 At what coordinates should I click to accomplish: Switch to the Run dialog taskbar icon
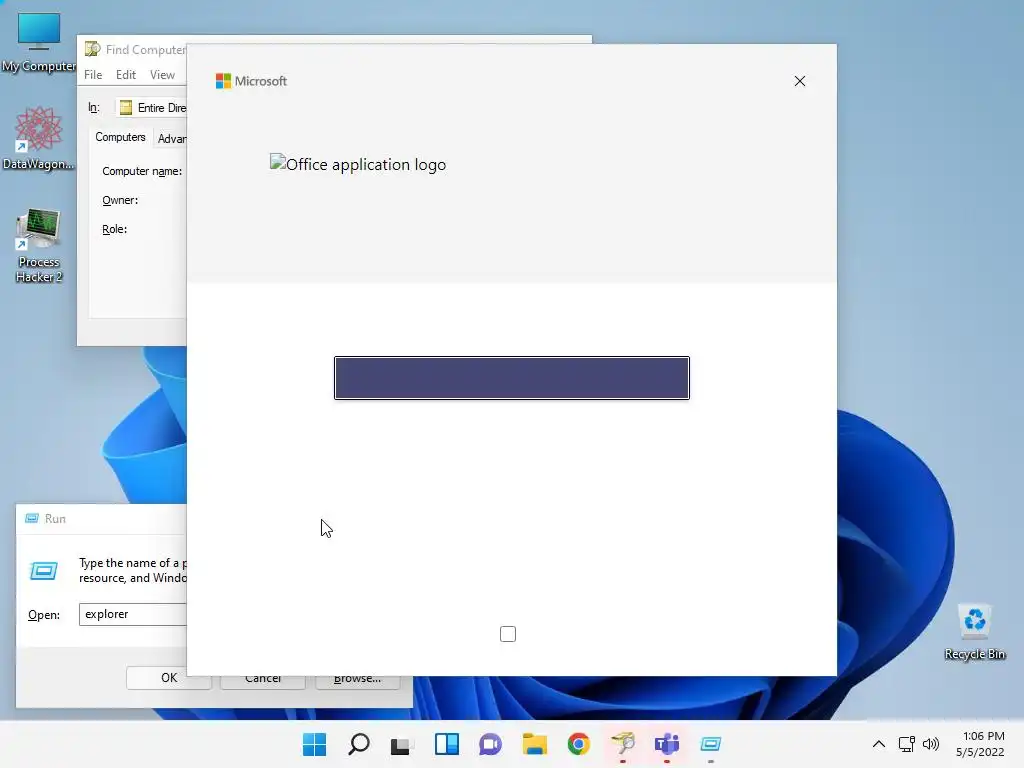click(711, 744)
